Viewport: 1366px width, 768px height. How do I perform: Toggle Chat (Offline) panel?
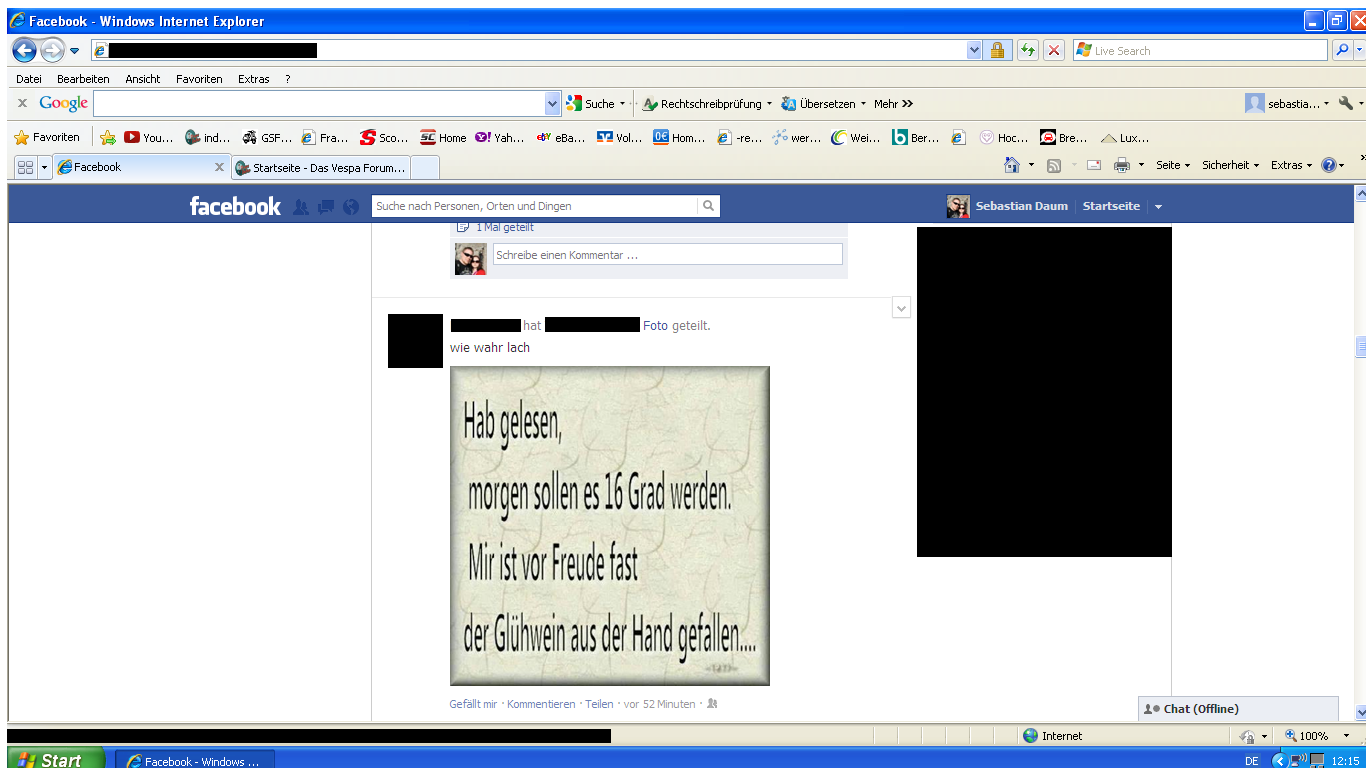click(1237, 709)
